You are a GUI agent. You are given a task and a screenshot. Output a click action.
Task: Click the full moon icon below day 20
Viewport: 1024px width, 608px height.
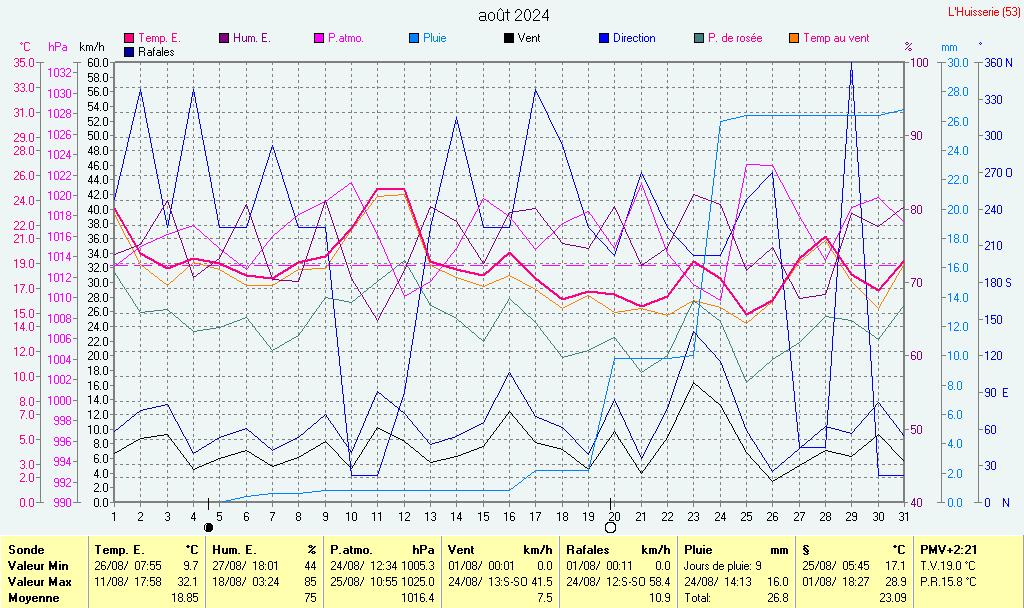coord(611,527)
